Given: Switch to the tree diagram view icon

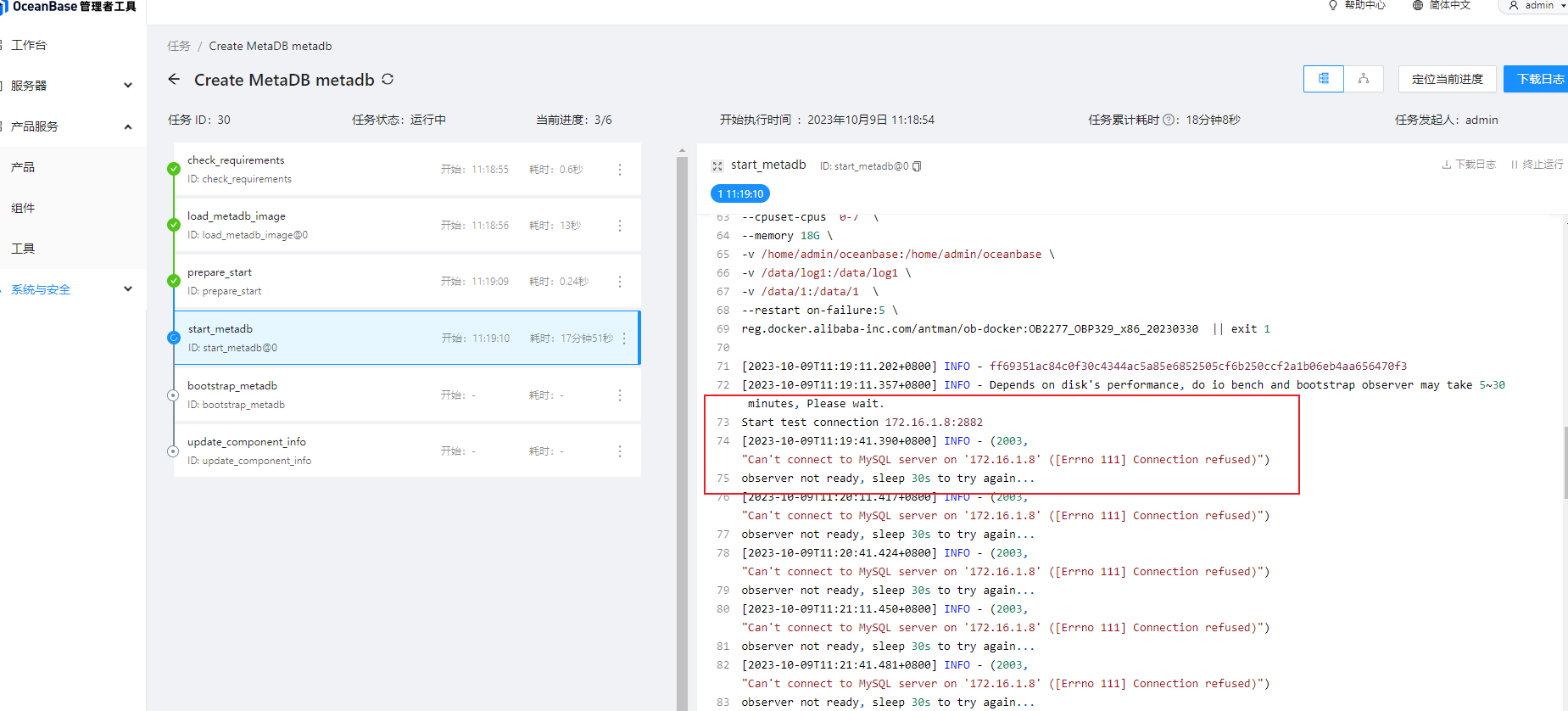Looking at the screenshot, I should tap(1364, 79).
